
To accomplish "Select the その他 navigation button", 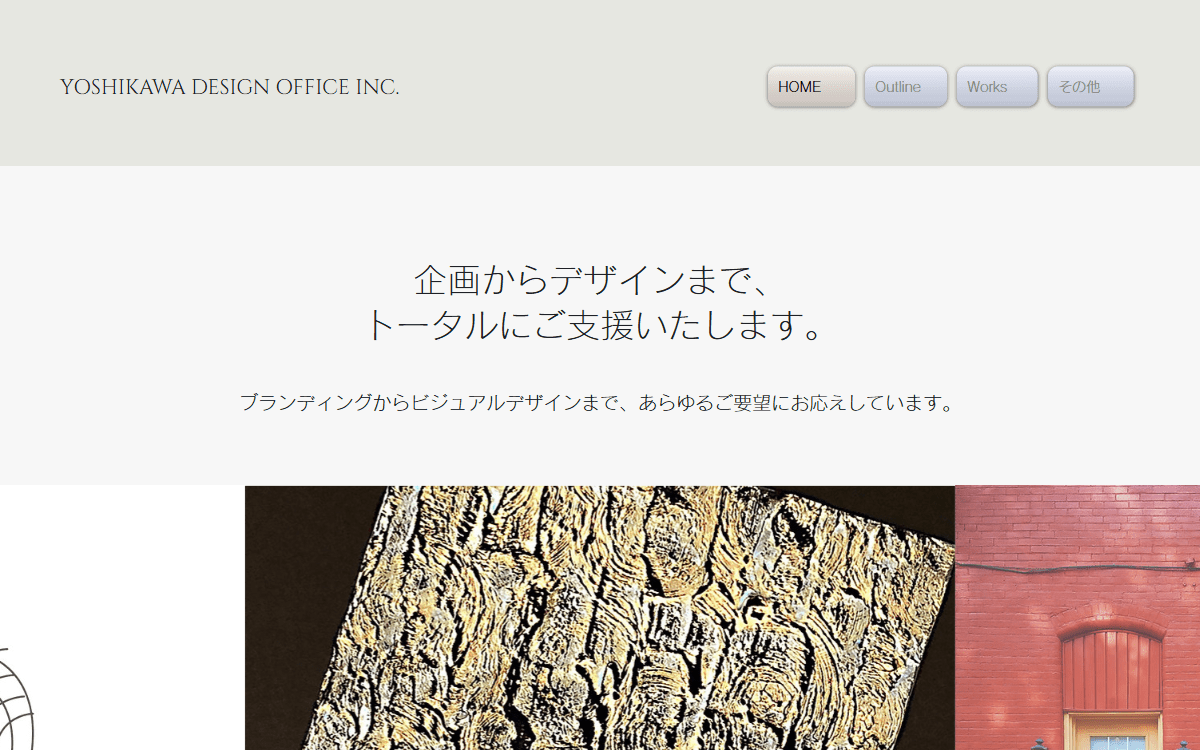I will 1091,87.
